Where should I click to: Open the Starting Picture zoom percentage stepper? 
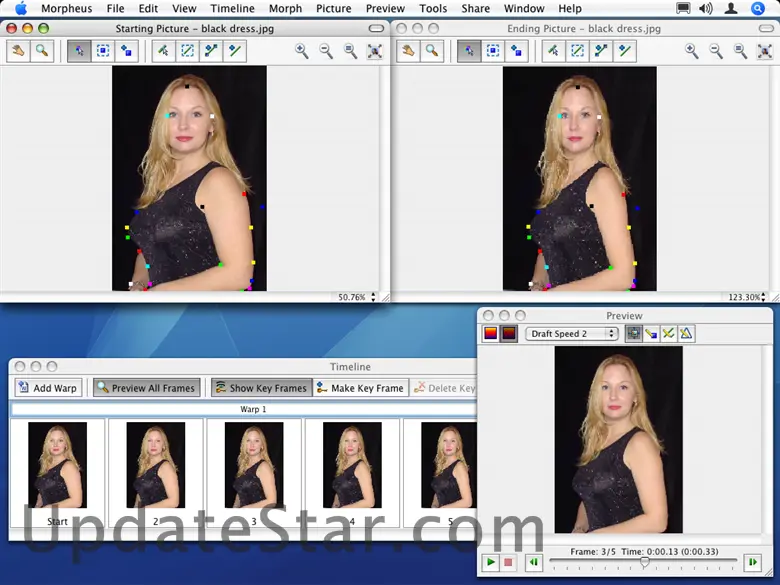point(373,297)
